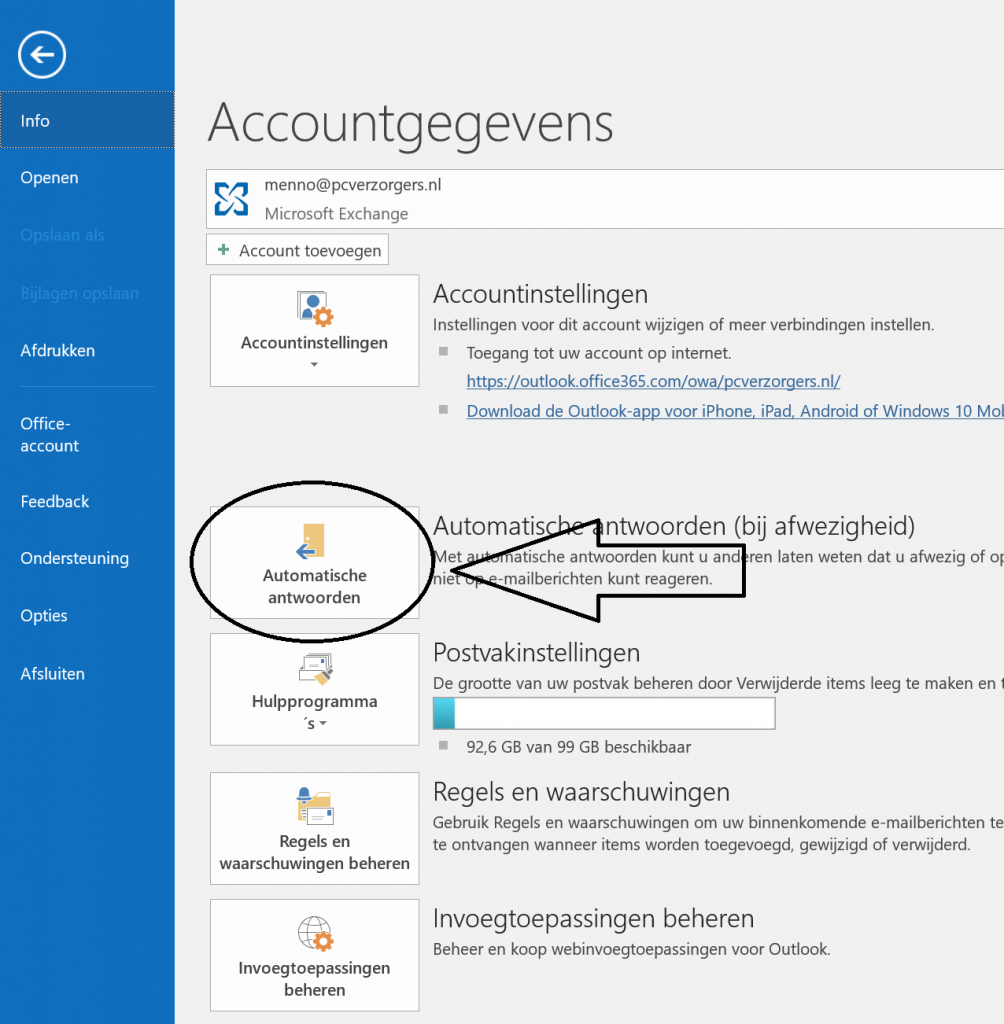
Task: Click the Microsoft Exchange account icon
Action: click(231, 199)
